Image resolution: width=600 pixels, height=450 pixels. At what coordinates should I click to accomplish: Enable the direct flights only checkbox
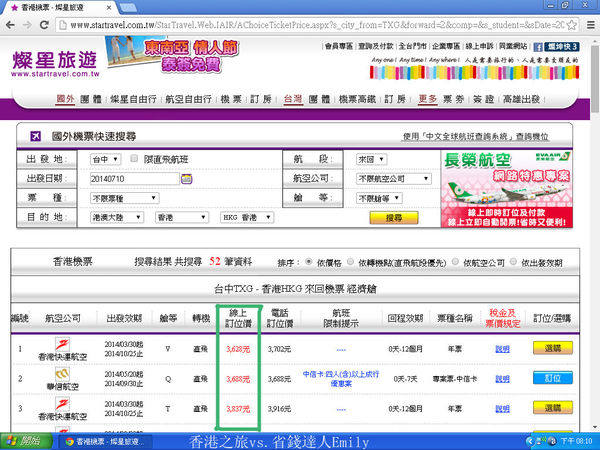click(x=134, y=159)
